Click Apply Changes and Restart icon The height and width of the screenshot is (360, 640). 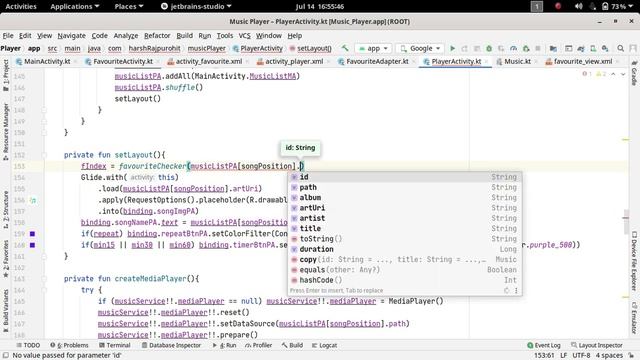tap(464, 48)
